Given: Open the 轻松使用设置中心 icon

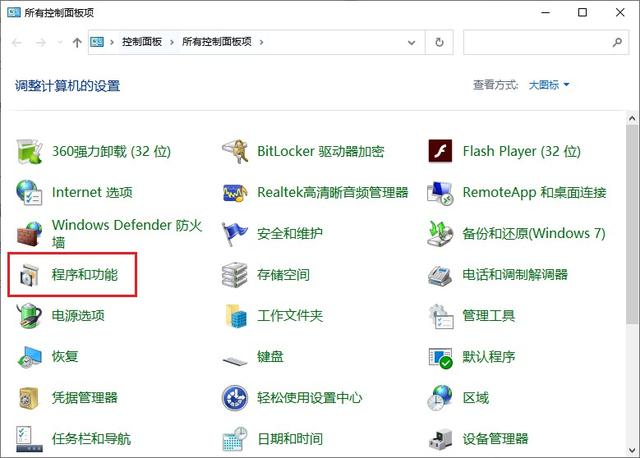Looking at the screenshot, I should 235,398.
